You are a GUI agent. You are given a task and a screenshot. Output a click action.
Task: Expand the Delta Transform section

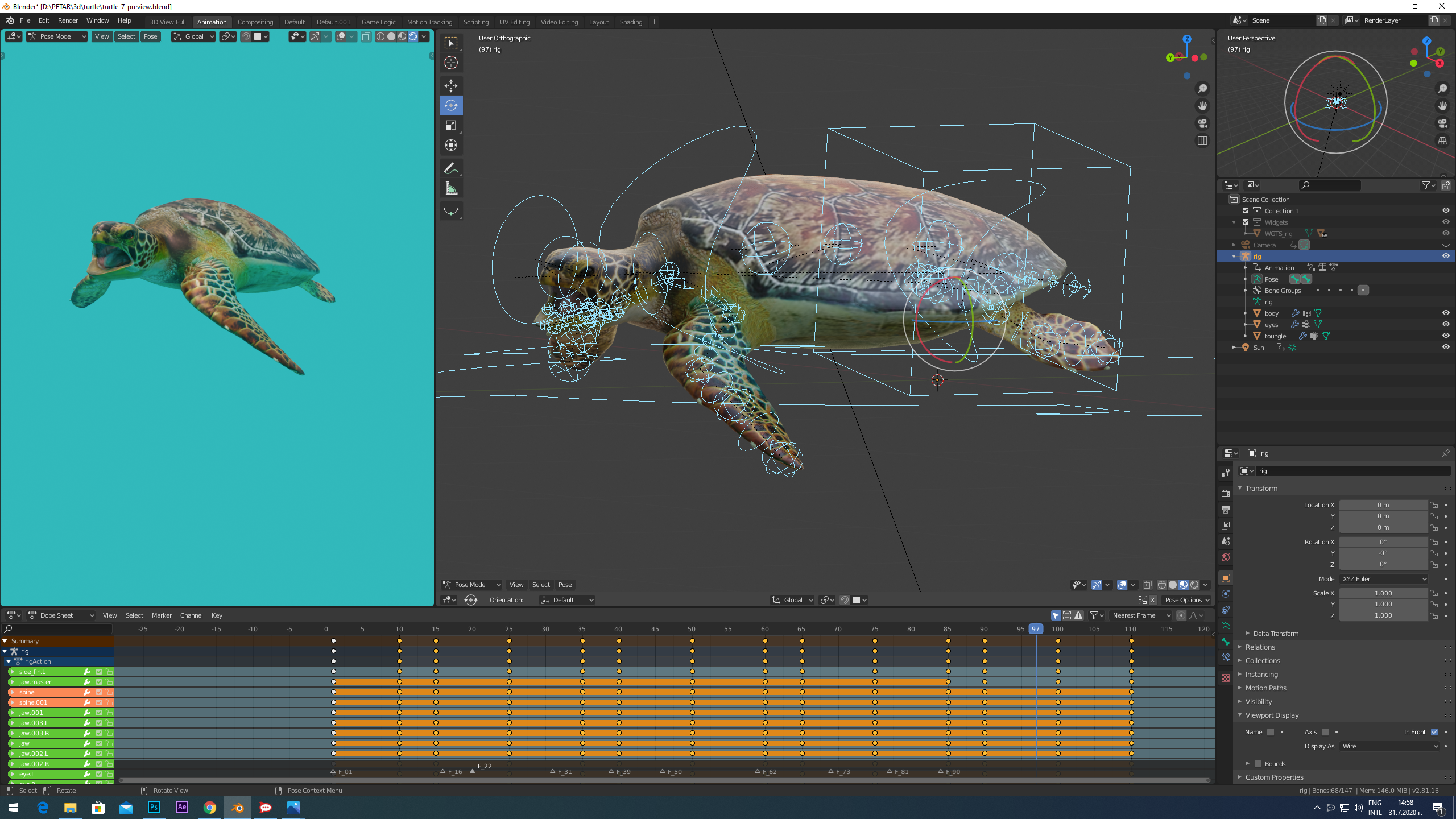pyautogui.click(x=1276, y=633)
